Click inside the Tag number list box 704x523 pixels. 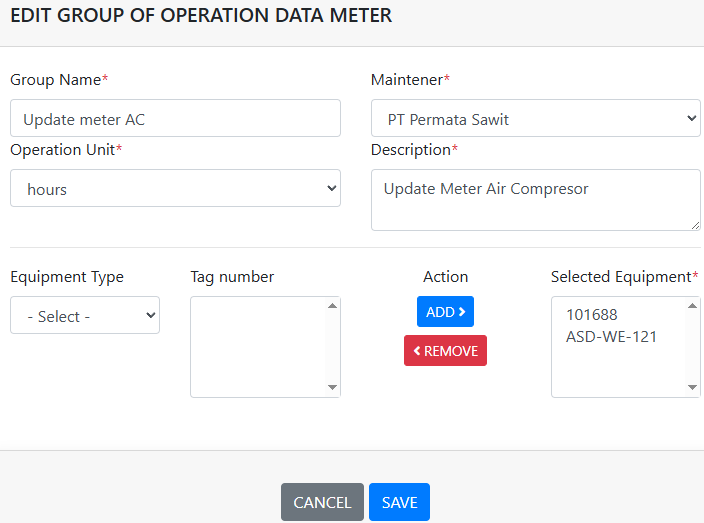click(x=258, y=346)
